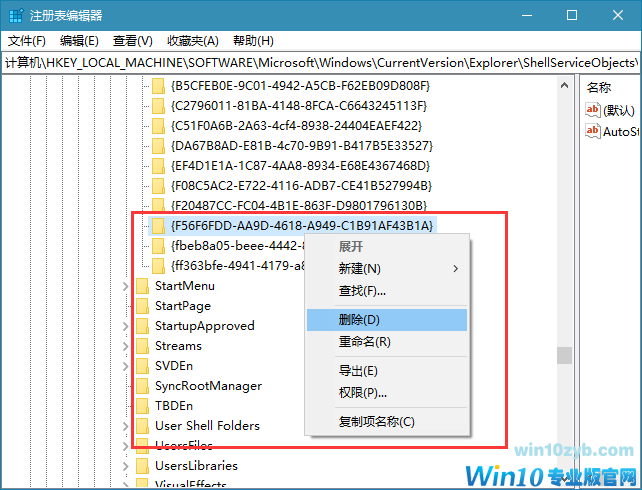Click the tree scrollbar up arrow
The height and width of the screenshot is (490, 642).
tap(565, 86)
